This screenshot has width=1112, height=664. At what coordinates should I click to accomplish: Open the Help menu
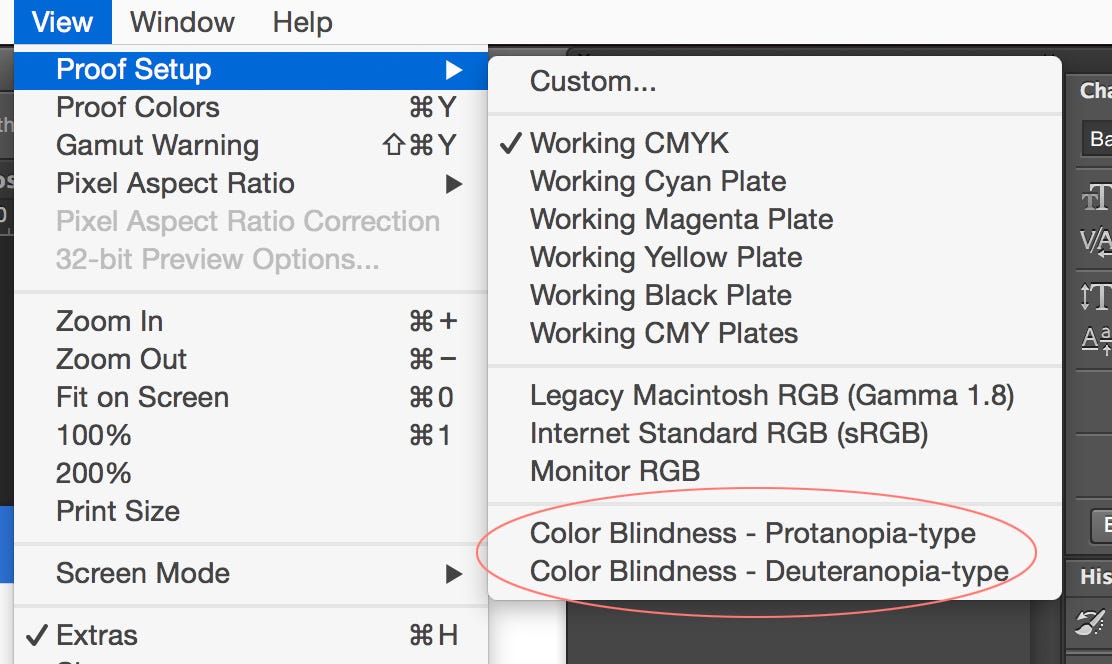coord(303,22)
